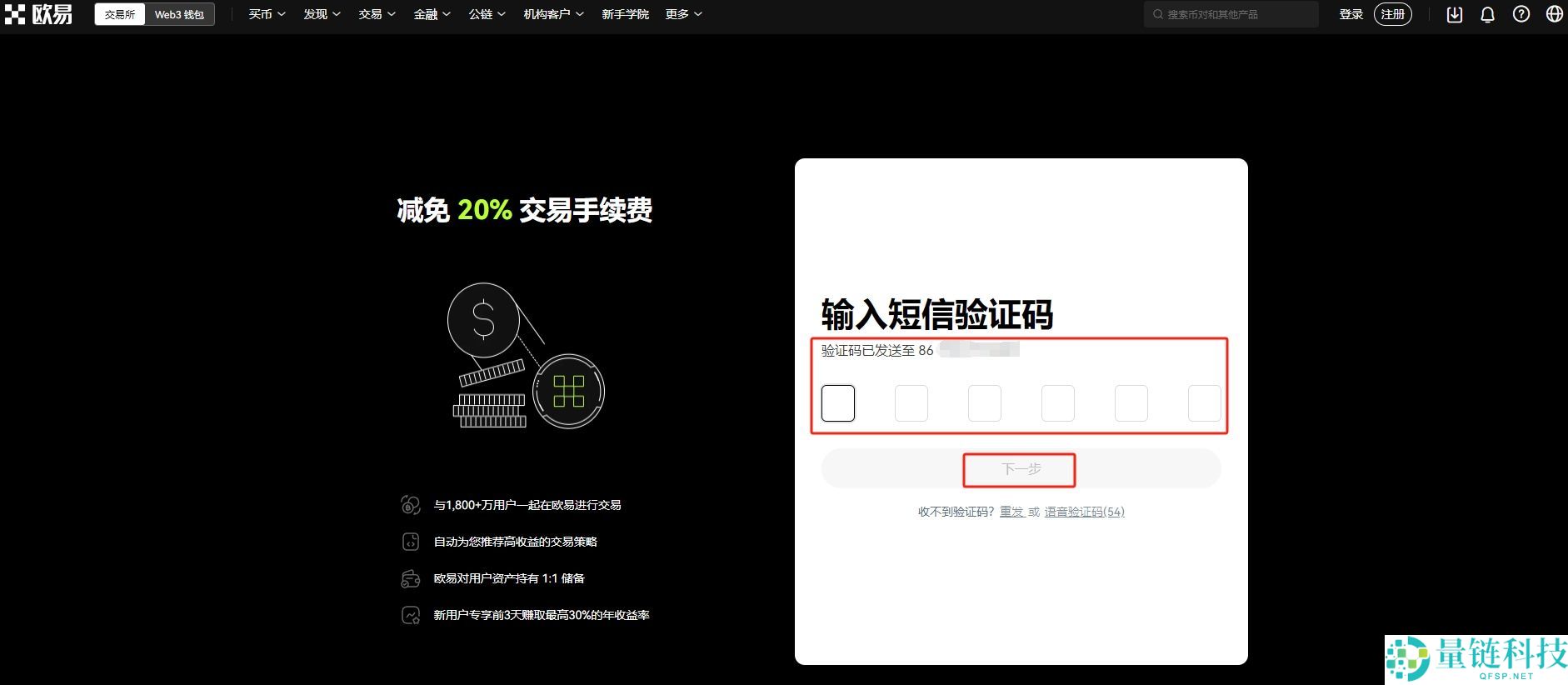Focus the third verification code box
The width and height of the screenshot is (1568, 685).
click(x=985, y=403)
